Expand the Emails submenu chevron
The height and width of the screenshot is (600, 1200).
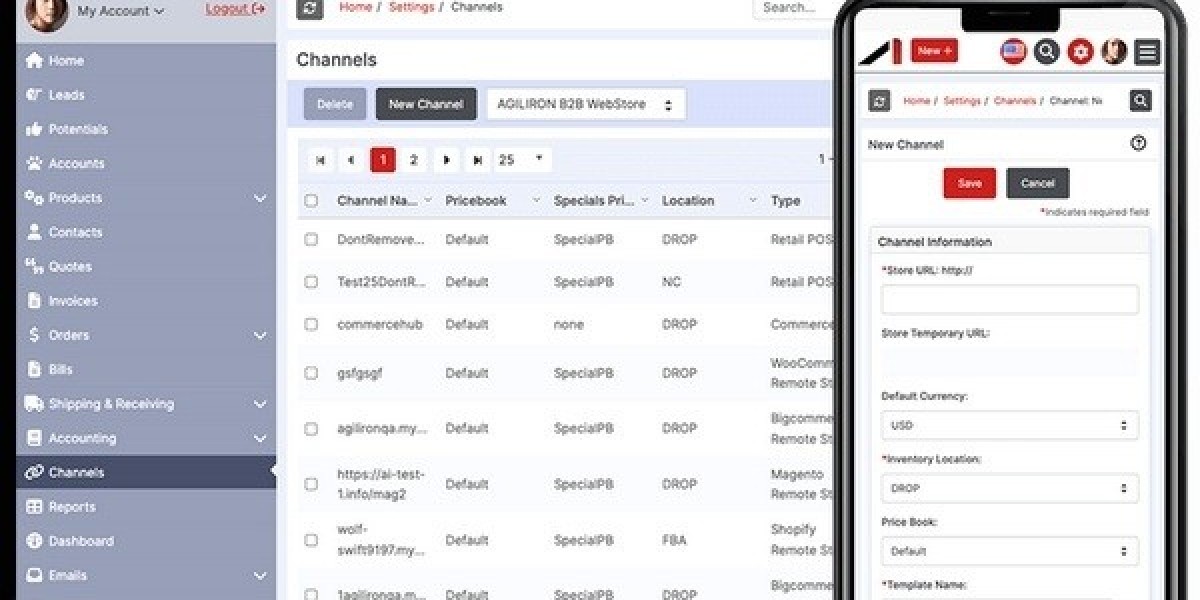(260, 576)
